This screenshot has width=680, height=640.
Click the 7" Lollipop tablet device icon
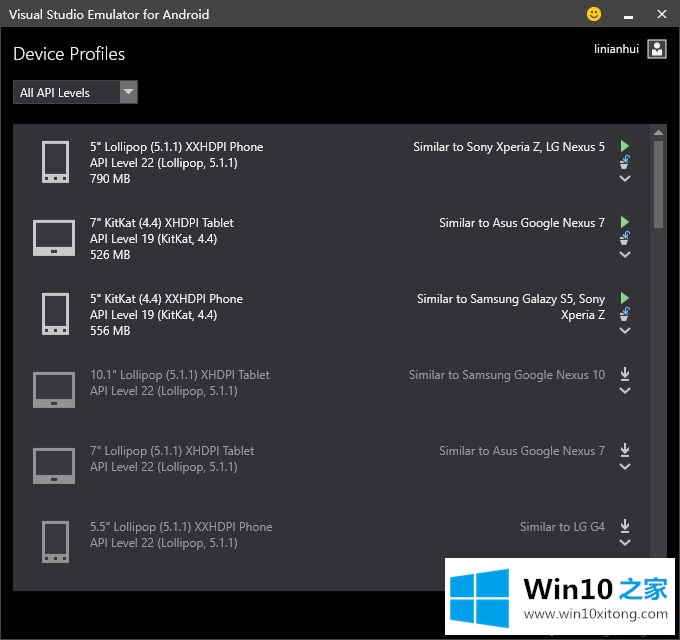point(54,466)
